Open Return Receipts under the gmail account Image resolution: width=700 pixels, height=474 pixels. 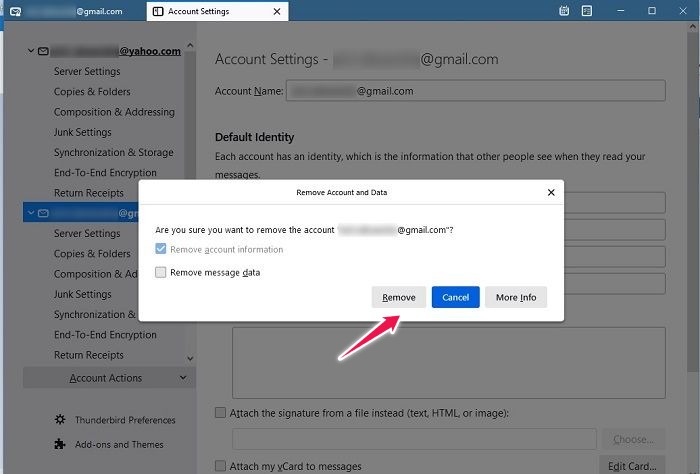tap(89, 355)
